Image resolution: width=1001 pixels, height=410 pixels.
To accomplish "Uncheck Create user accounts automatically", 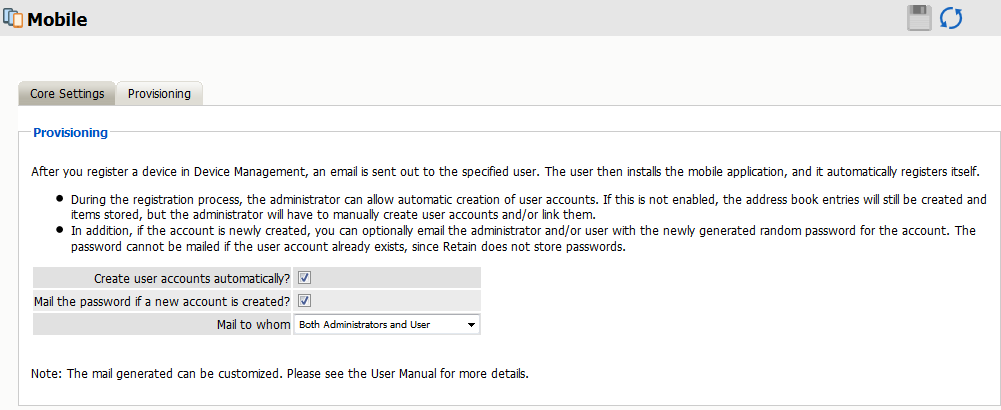I will pyautogui.click(x=305, y=278).
